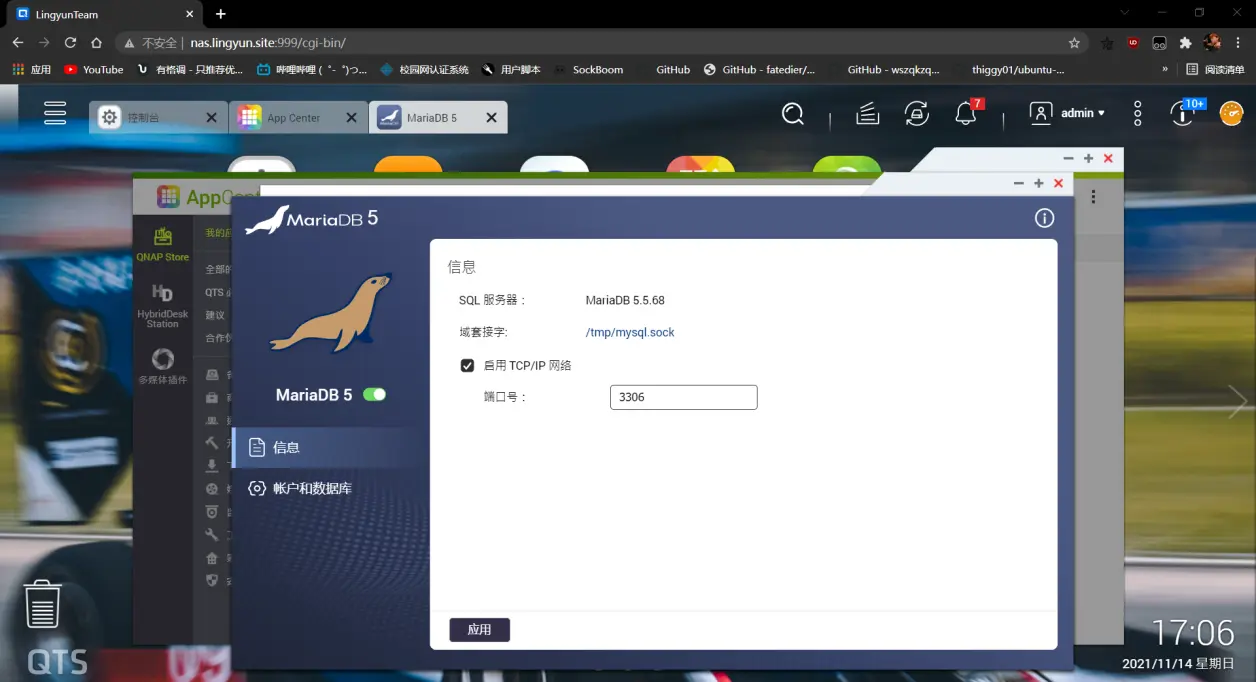1256x682 pixels.
Task: Open the tab search dropdown arrow
Action: (x=1124, y=13)
